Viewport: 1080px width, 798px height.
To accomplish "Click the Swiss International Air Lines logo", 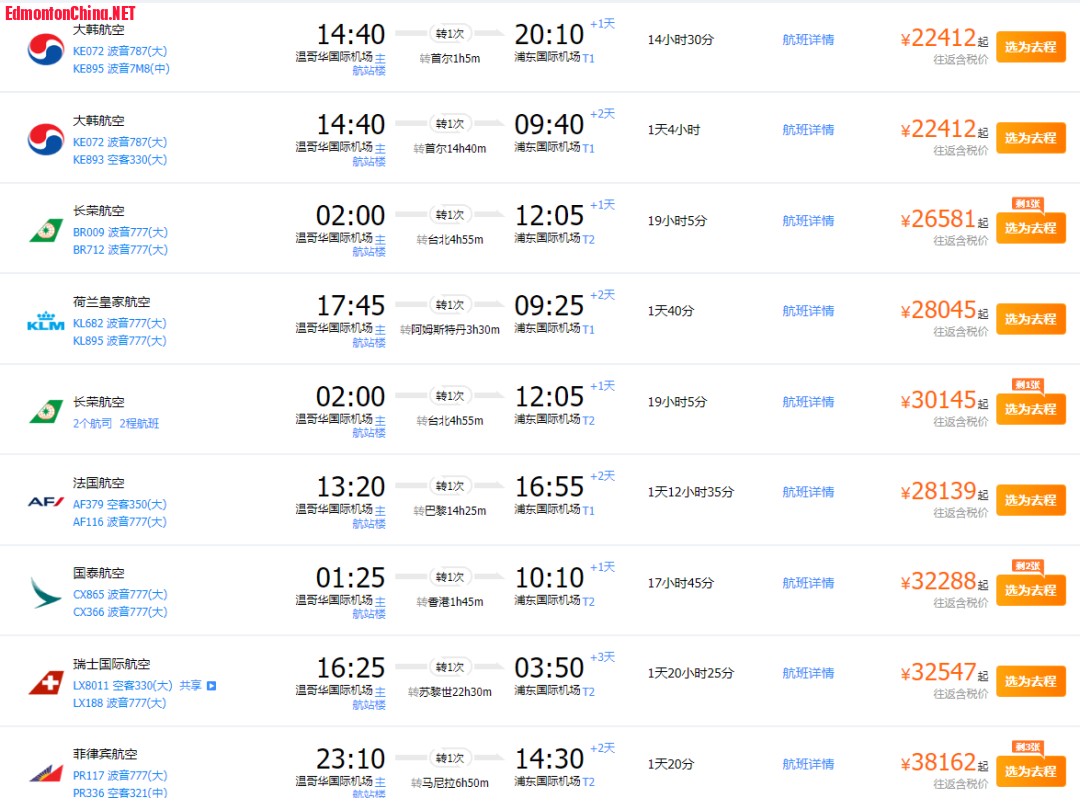I will (x=45, y=683).
